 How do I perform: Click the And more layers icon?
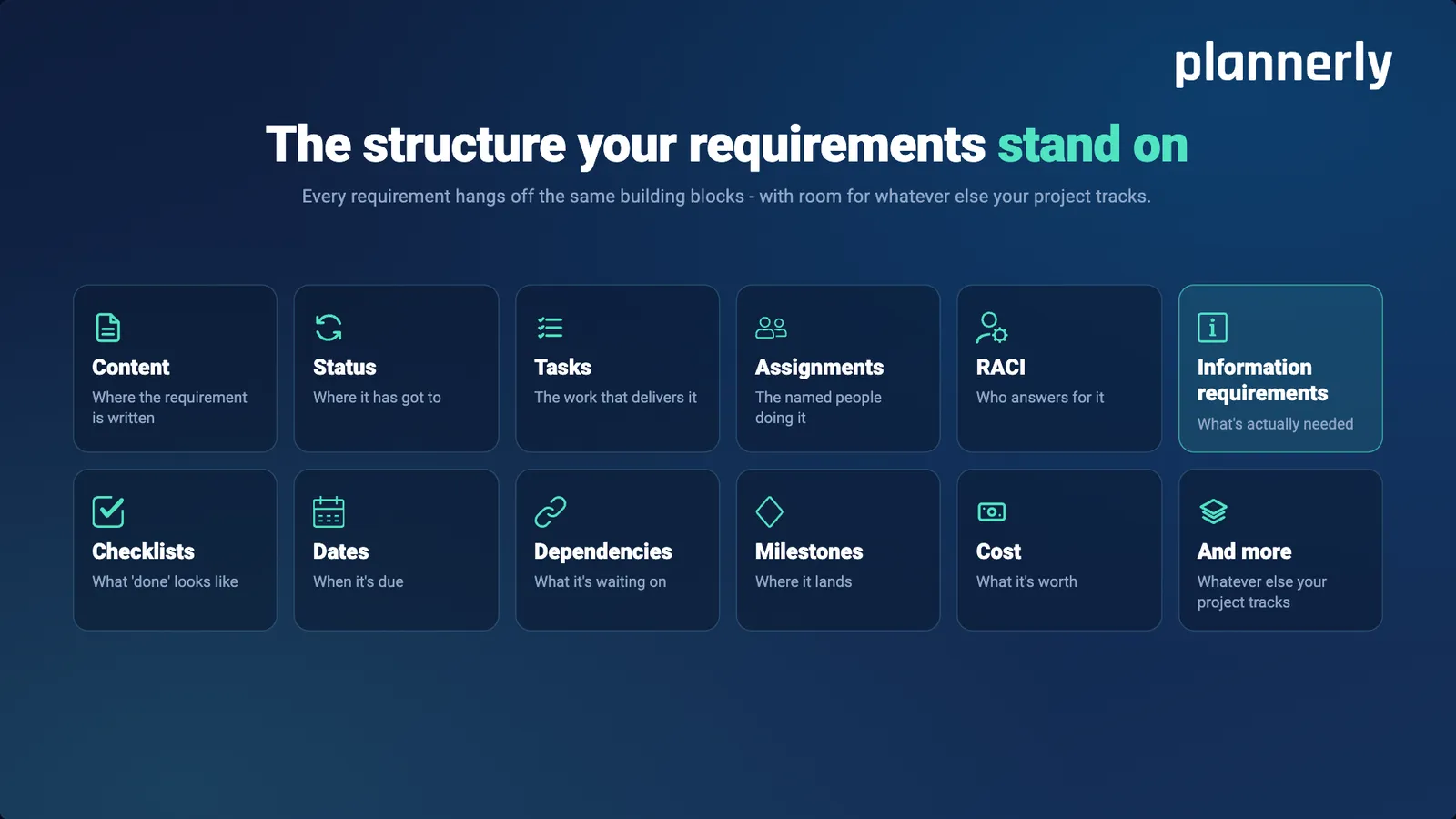coord(1213,511)
